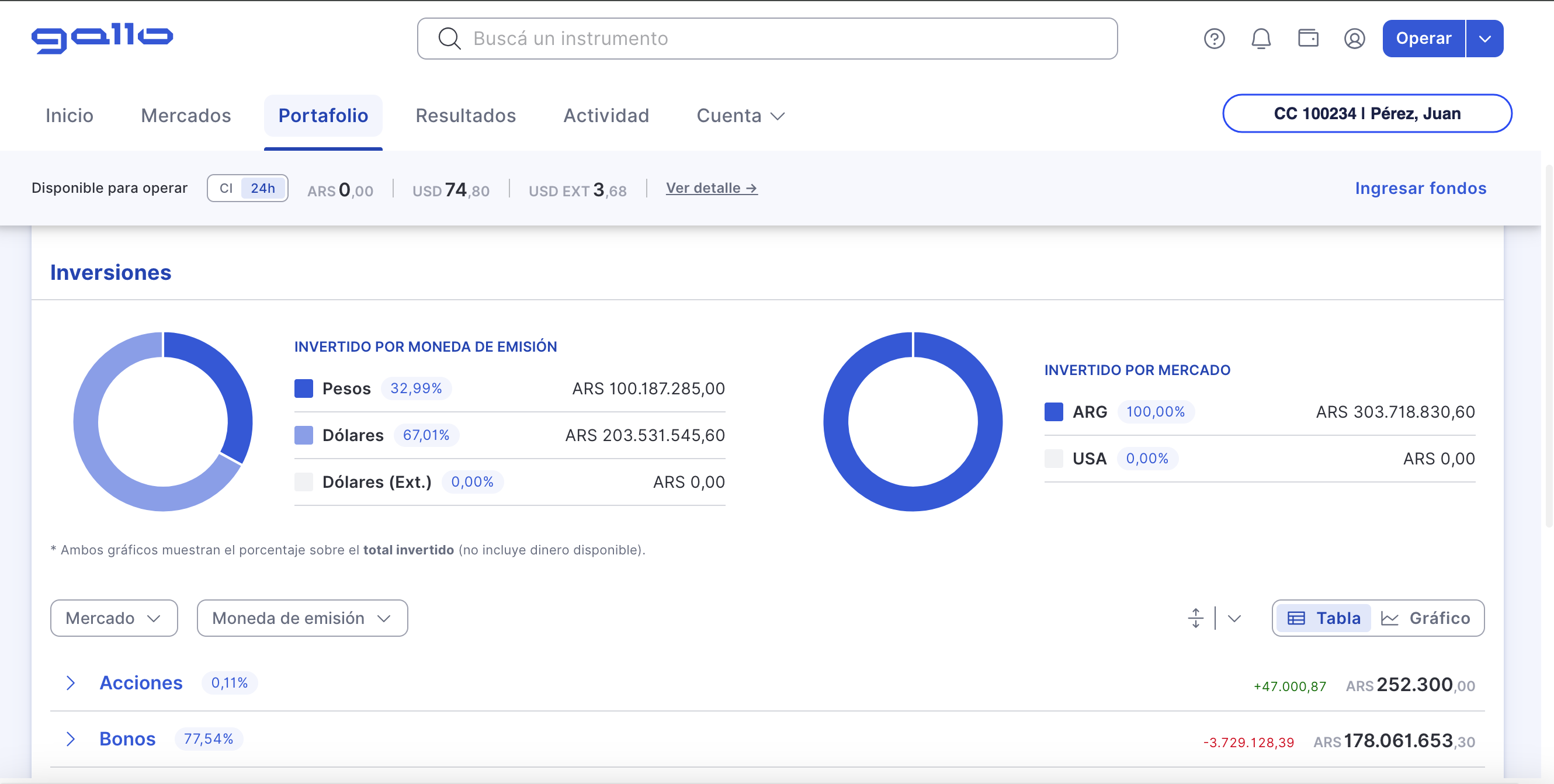Select the CI settlement option
The image size is (1554, 784).
[x=226, y=188]
